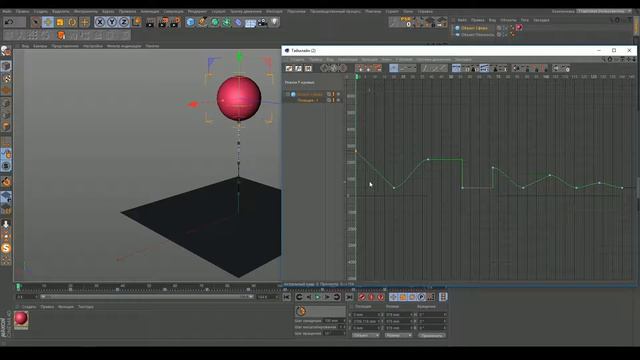Select Объект Плоскость in Object Manager
640x360 pixels.
478,35
